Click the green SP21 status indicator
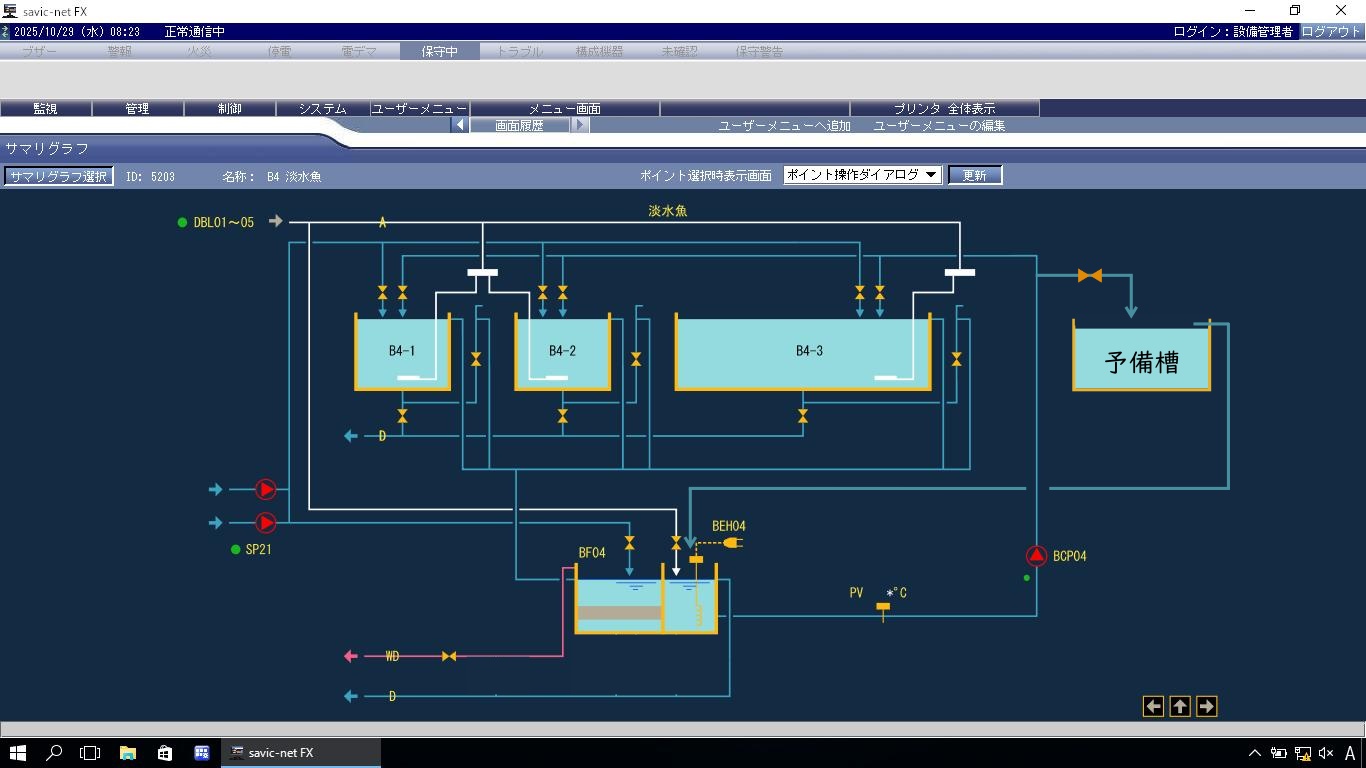Image resolution: width=1366 pixels, height=768 pixels. click(x=236, y=549)
